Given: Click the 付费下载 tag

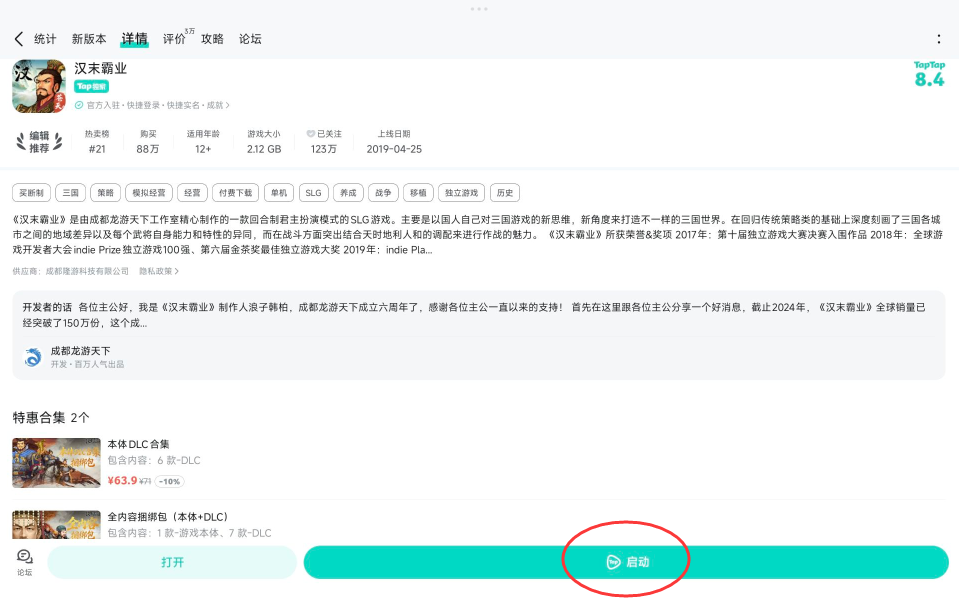Looking at the screenshot, I should coord(235,193).
